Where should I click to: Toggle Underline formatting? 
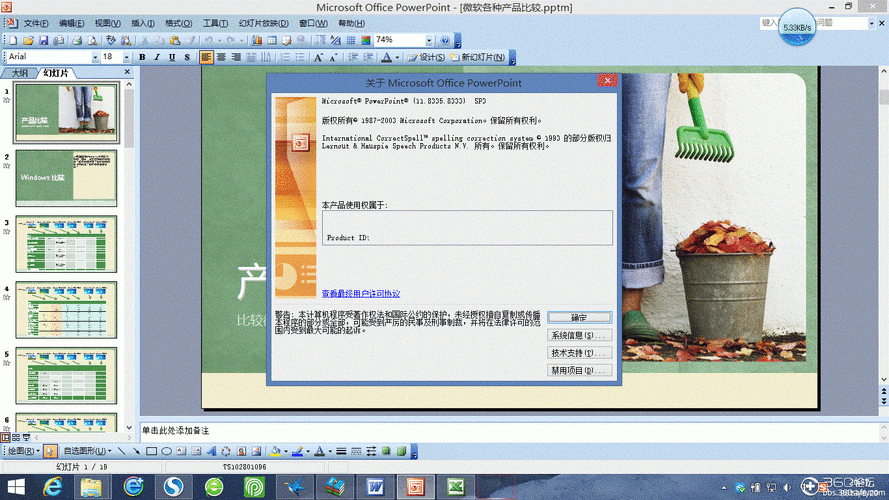tap(172, 57)
